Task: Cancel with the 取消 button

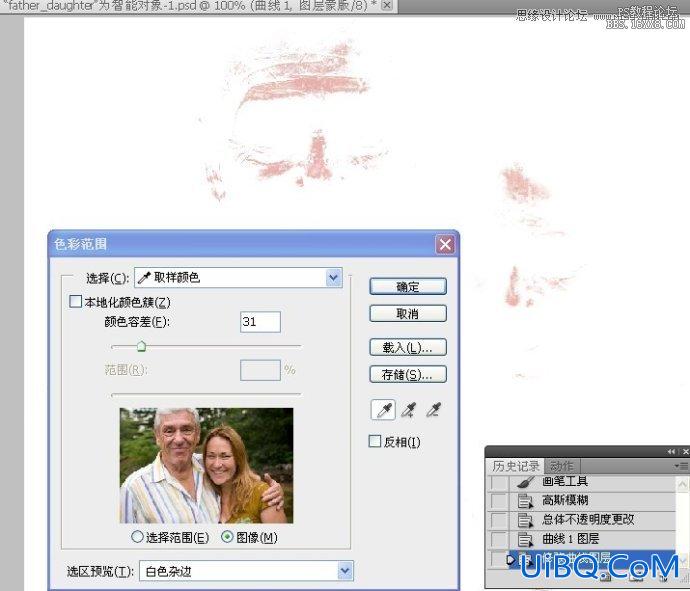Action: [x=408, y=314]
